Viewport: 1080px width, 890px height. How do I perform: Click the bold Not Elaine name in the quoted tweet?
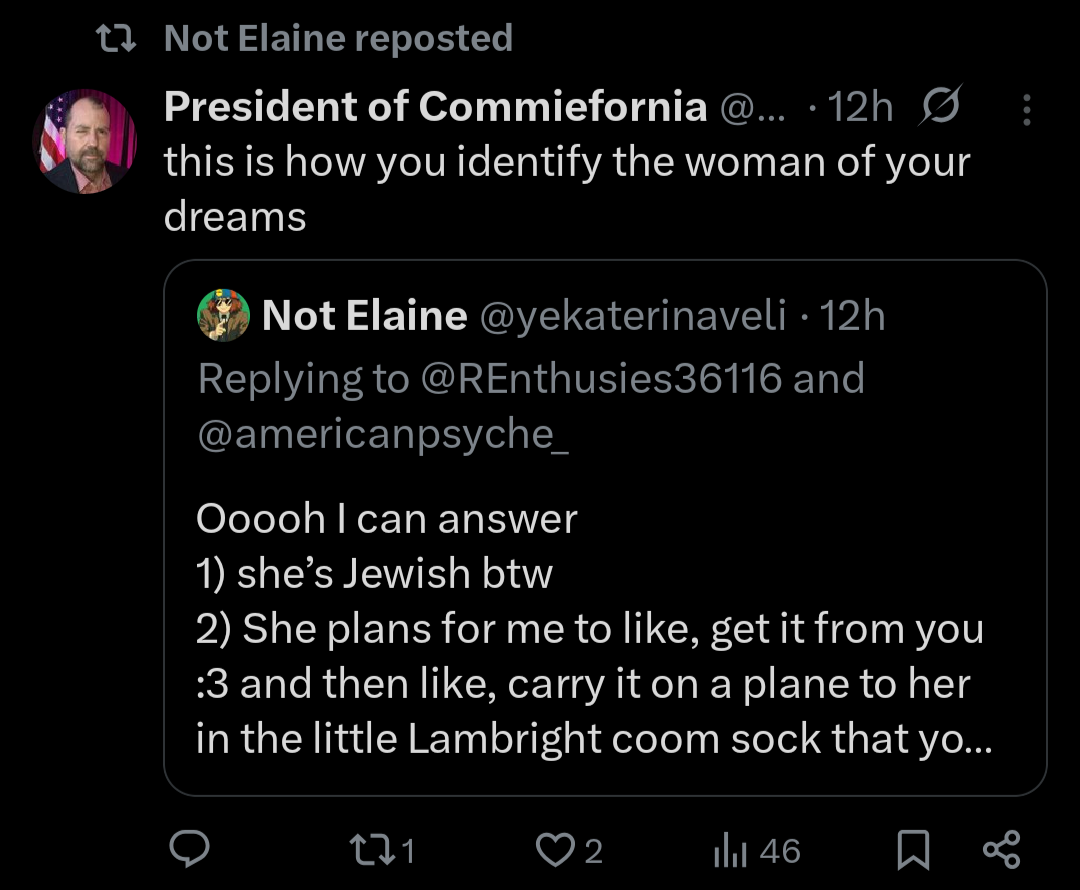click(x=364, y=316)
